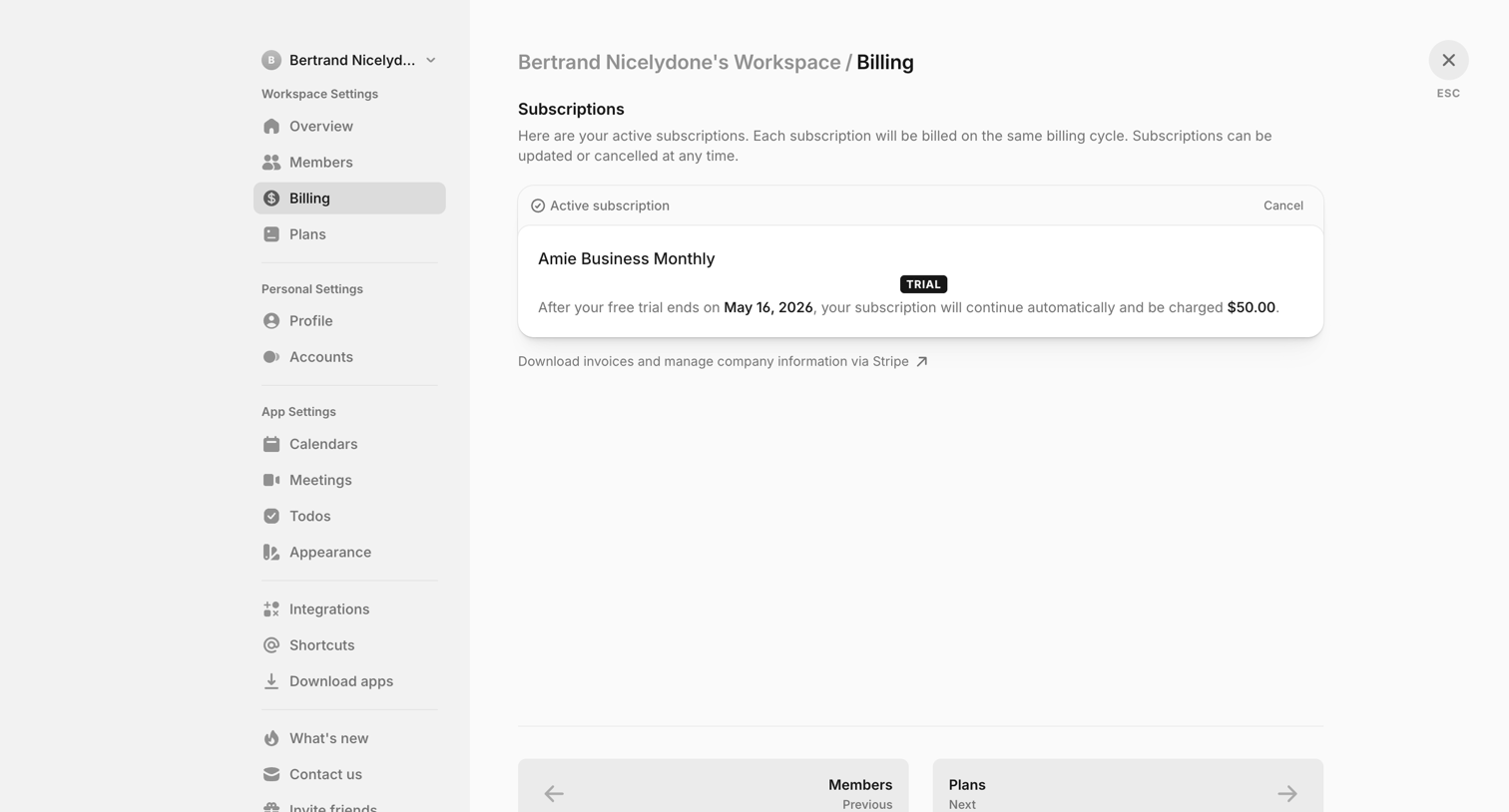Click the workspace avatar letter B
Screen dimensions: 1509x812
click(x=271, y=60)
